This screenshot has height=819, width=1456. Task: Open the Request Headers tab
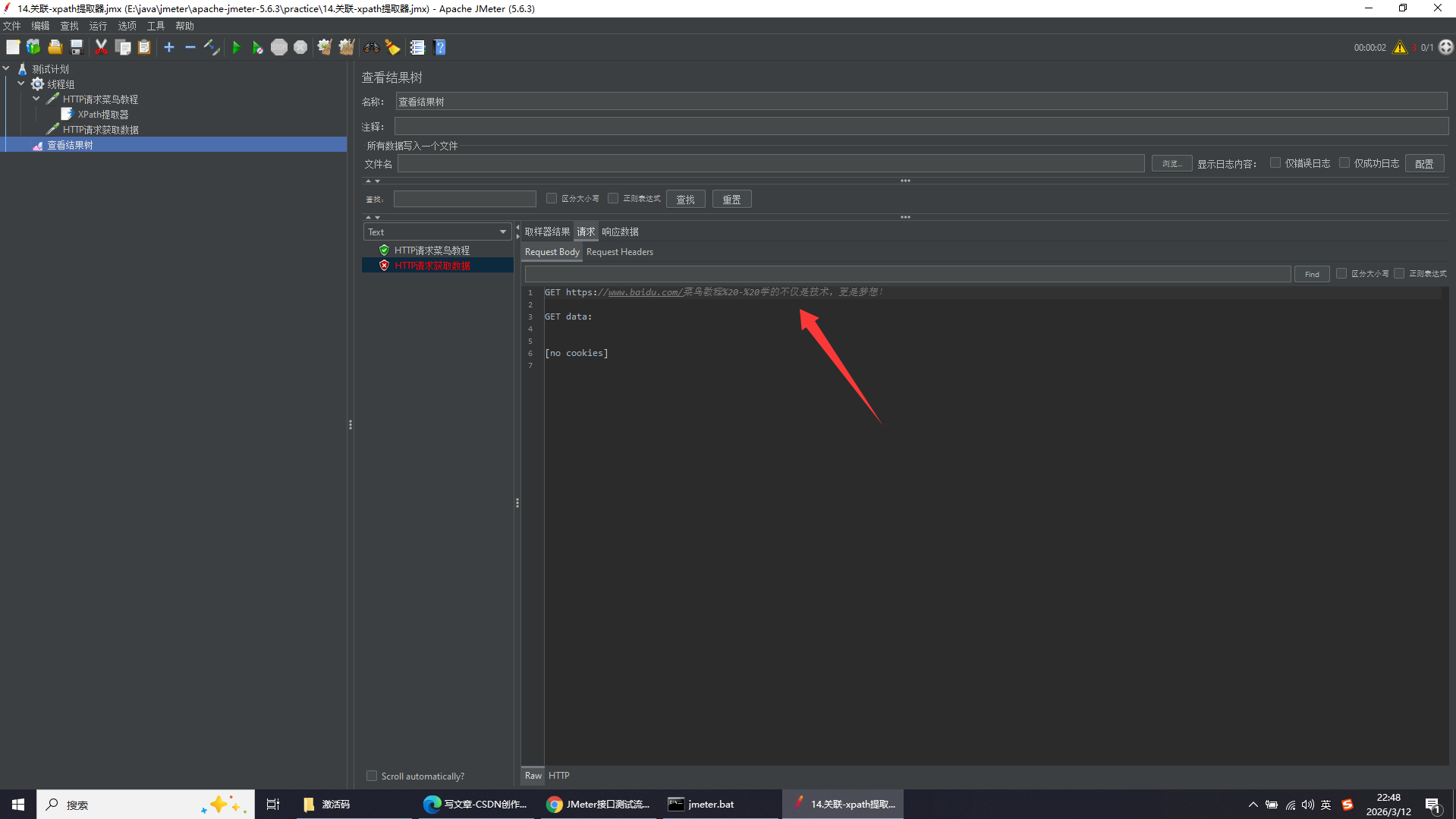point(619,252)
